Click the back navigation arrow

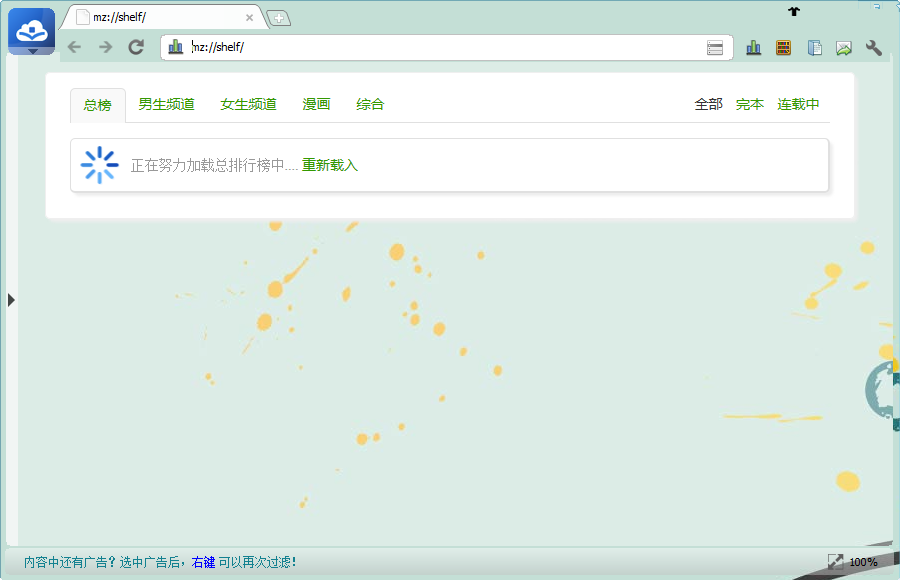(x=74, y=47)
